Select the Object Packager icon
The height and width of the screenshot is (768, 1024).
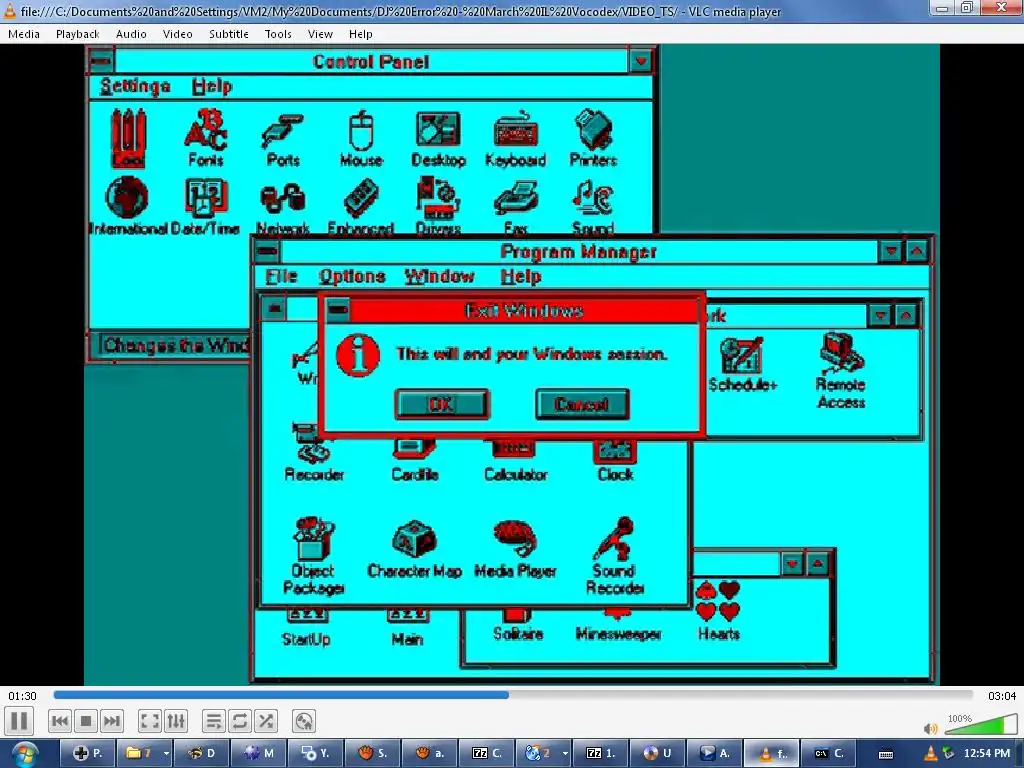313,556
